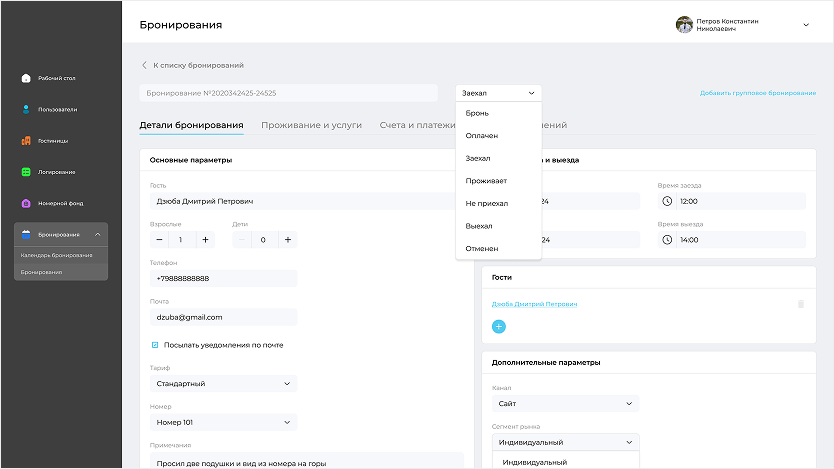Expand the Номер 101 room dropdown
Viewport: 834px width, 469px height.
[223, 422]
